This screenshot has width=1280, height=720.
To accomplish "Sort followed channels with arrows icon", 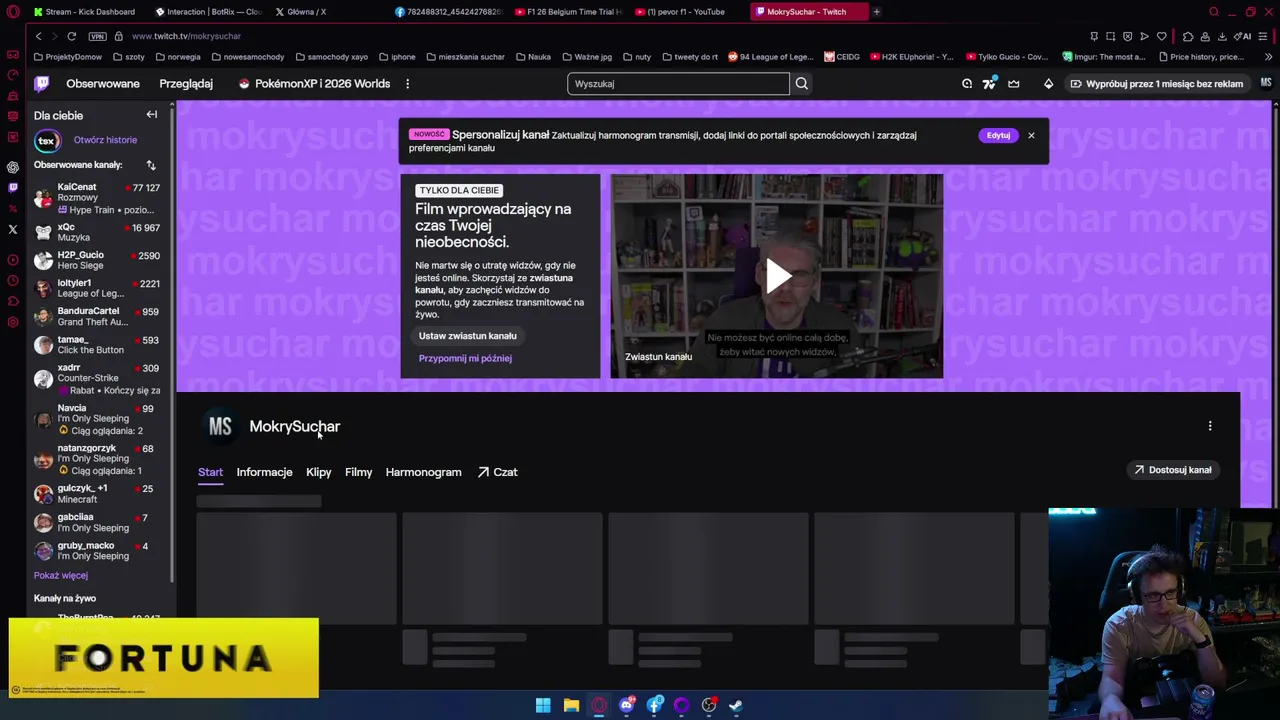I will click(x=151, y=165).
